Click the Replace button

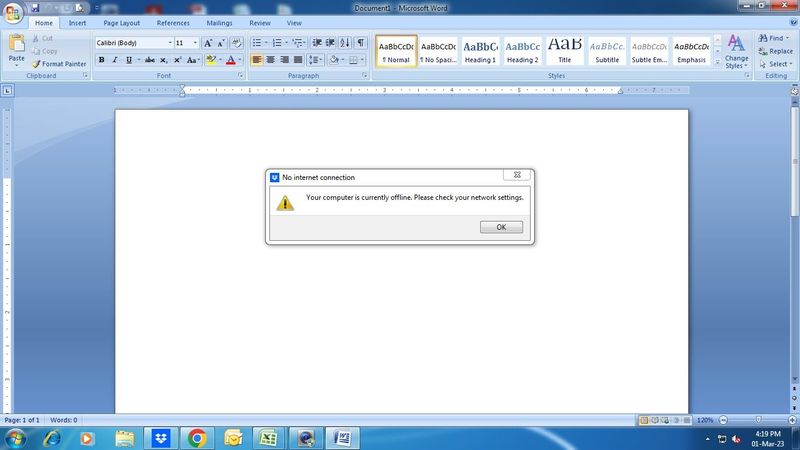[776, 51]
